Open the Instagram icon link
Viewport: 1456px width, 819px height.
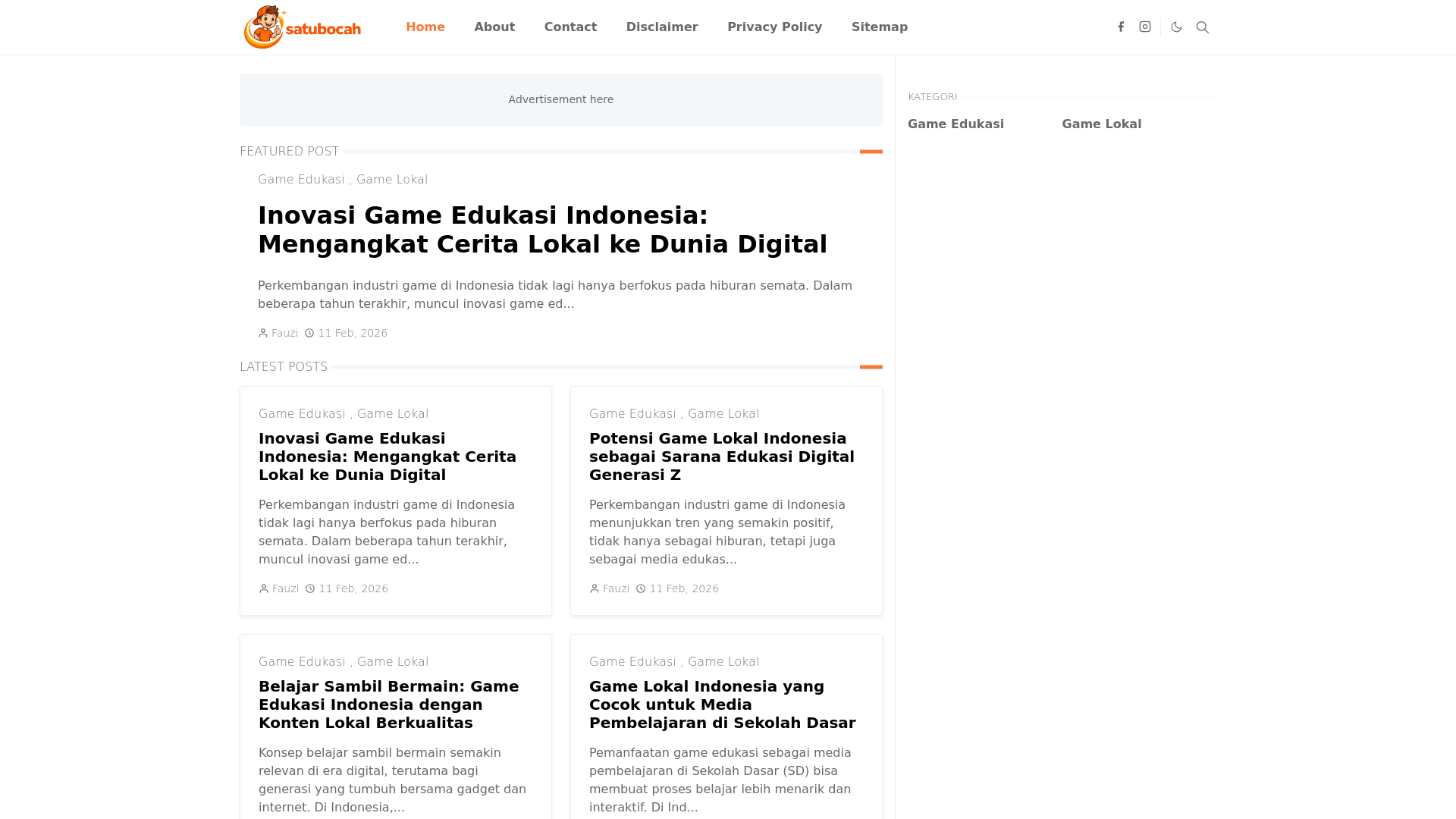[1145, 27]
